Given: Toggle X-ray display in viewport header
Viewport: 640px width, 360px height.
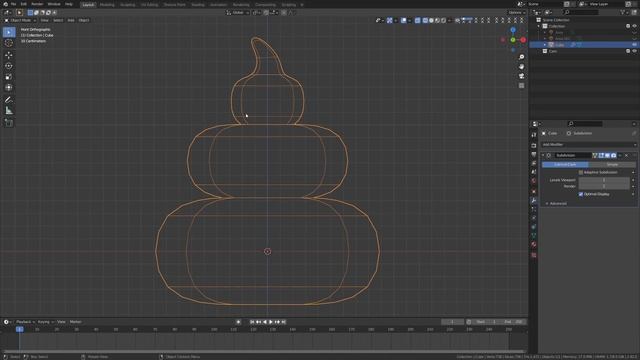Looking at the screenshot, I should [417, 20].
